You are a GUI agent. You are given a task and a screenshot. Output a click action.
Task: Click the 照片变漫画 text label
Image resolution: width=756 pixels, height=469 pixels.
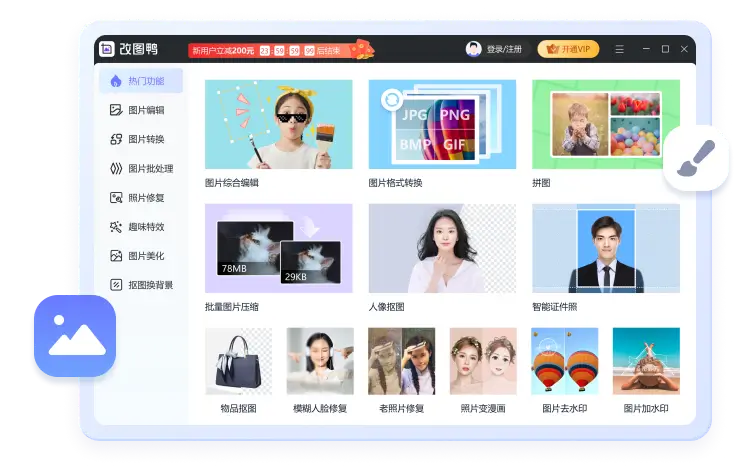483,408
